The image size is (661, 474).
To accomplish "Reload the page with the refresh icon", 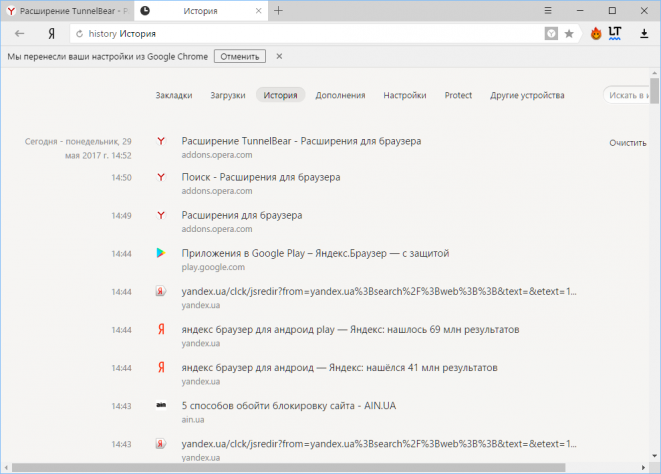I will [x=79, y=34].
